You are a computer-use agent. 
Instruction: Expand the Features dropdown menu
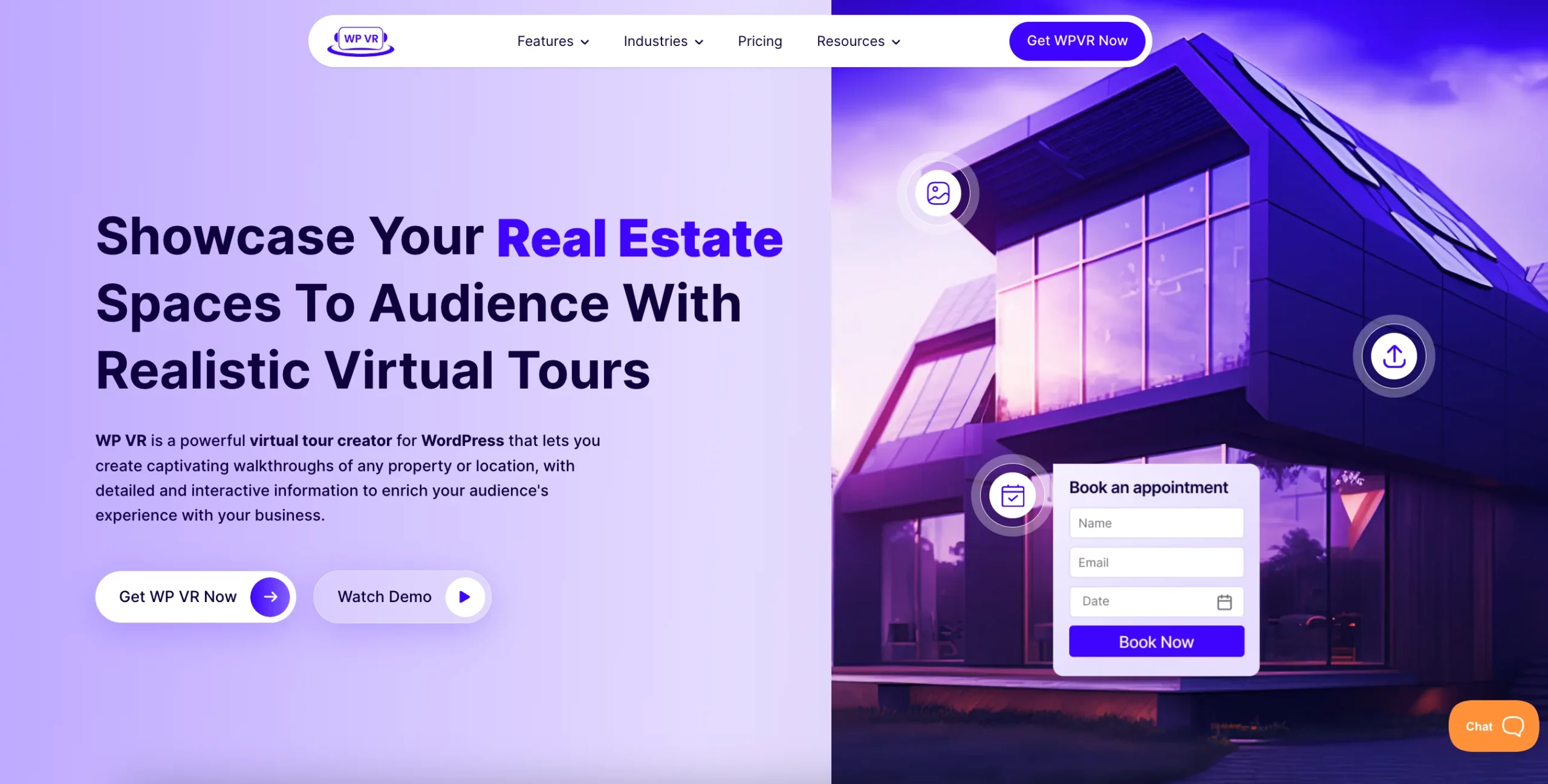click(x=553, y=41)
